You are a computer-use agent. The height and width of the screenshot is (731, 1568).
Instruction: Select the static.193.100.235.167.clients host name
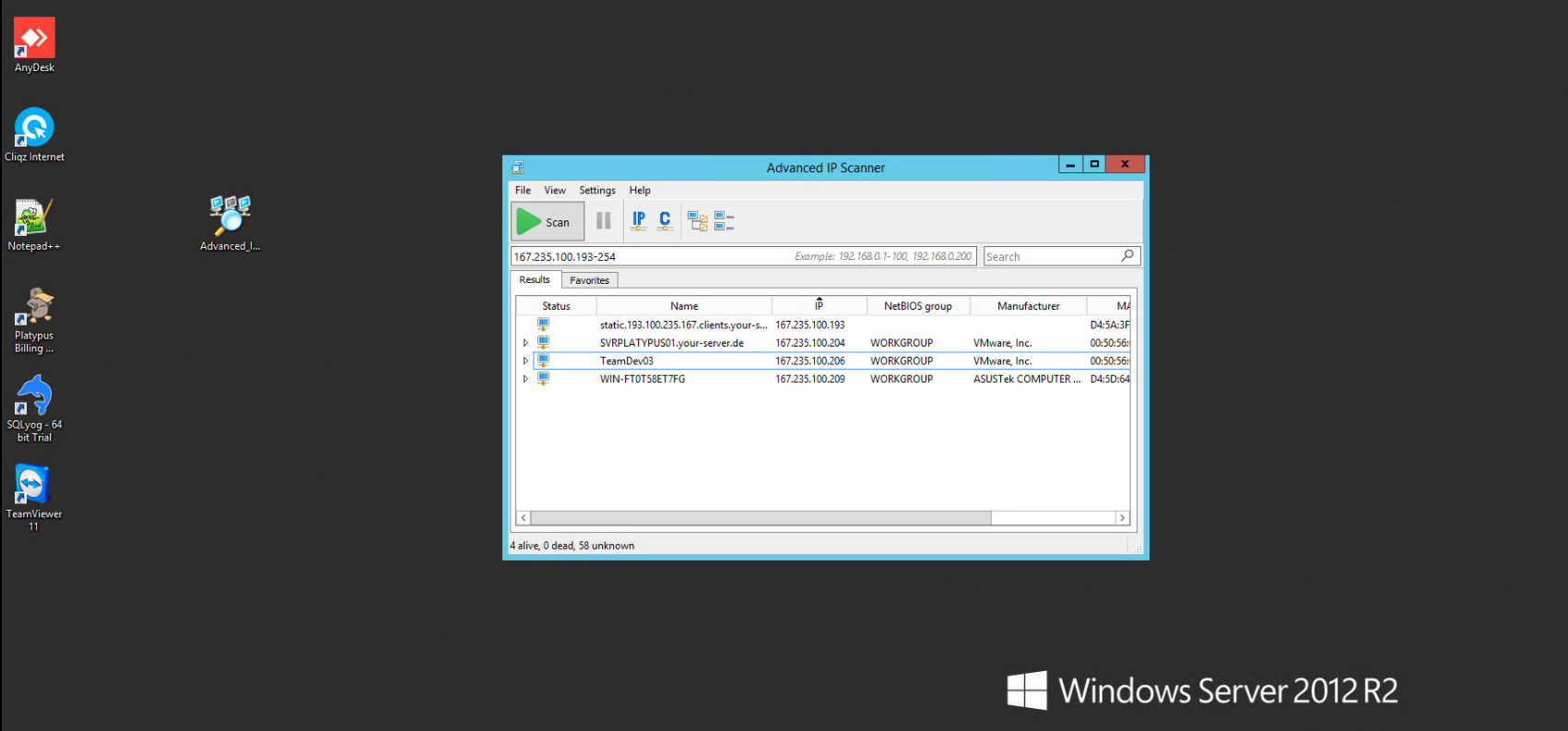tap(683, 324)
